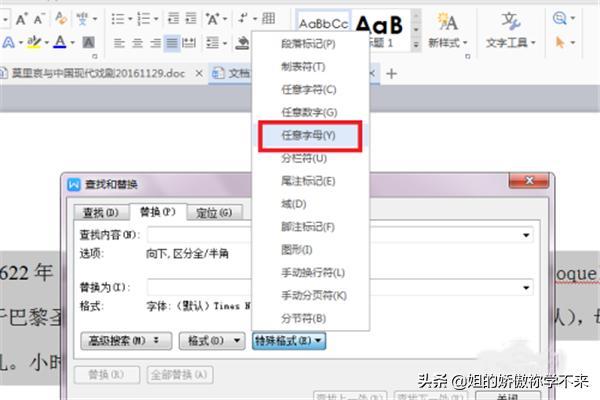This screenshot has height=400, width=600.
Task: Apply distributed alignment
Action: [x=189, y=43]
